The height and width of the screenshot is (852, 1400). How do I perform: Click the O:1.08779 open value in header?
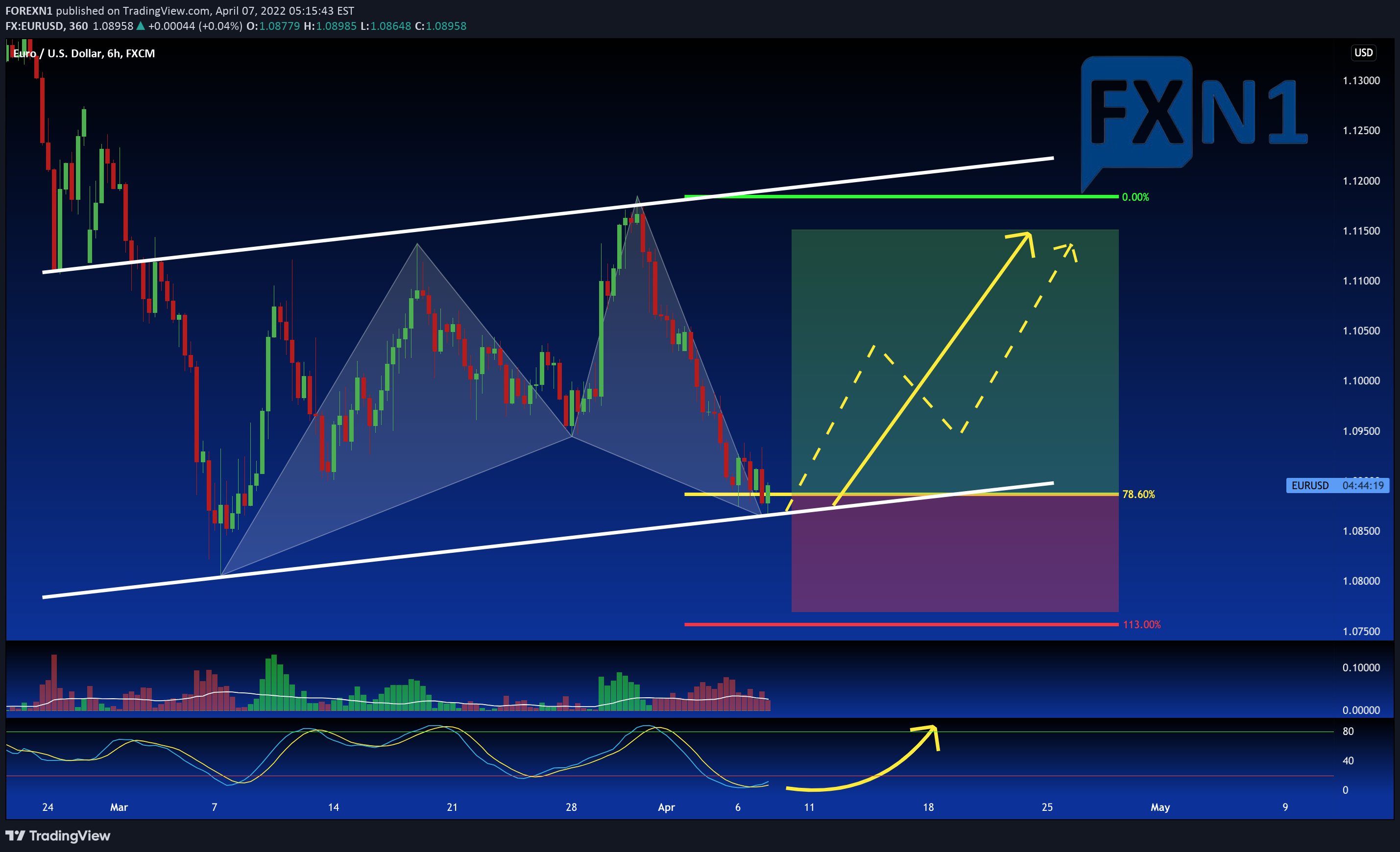click(273, 26)
